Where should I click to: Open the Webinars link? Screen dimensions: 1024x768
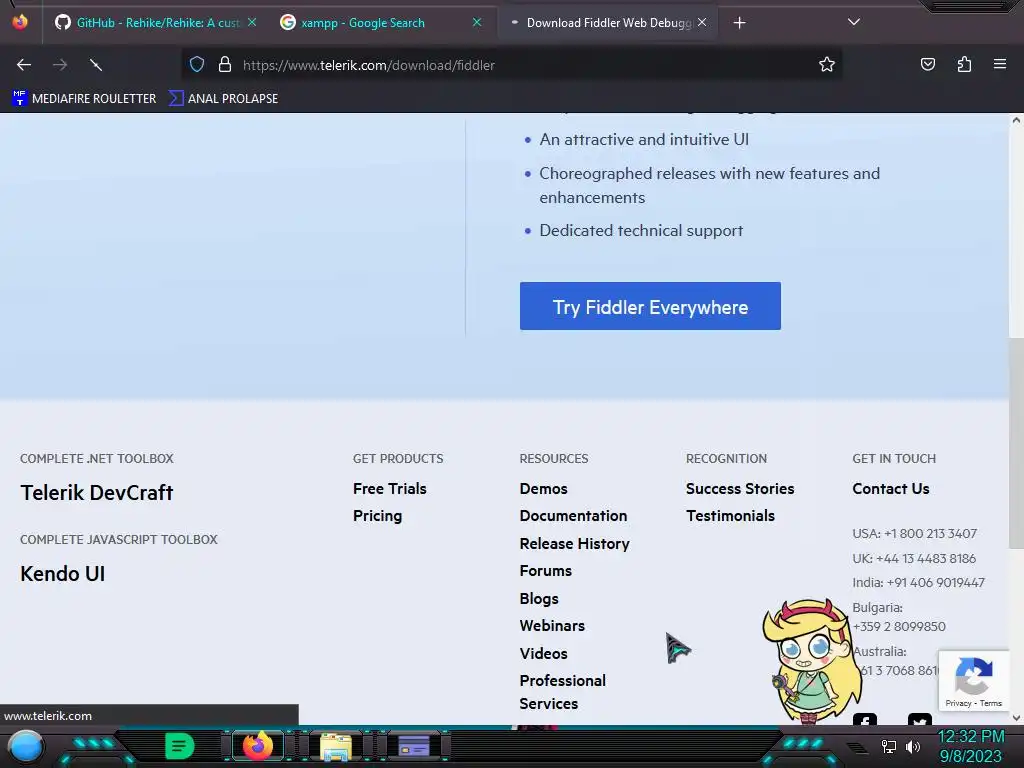(x=552, y=626)
